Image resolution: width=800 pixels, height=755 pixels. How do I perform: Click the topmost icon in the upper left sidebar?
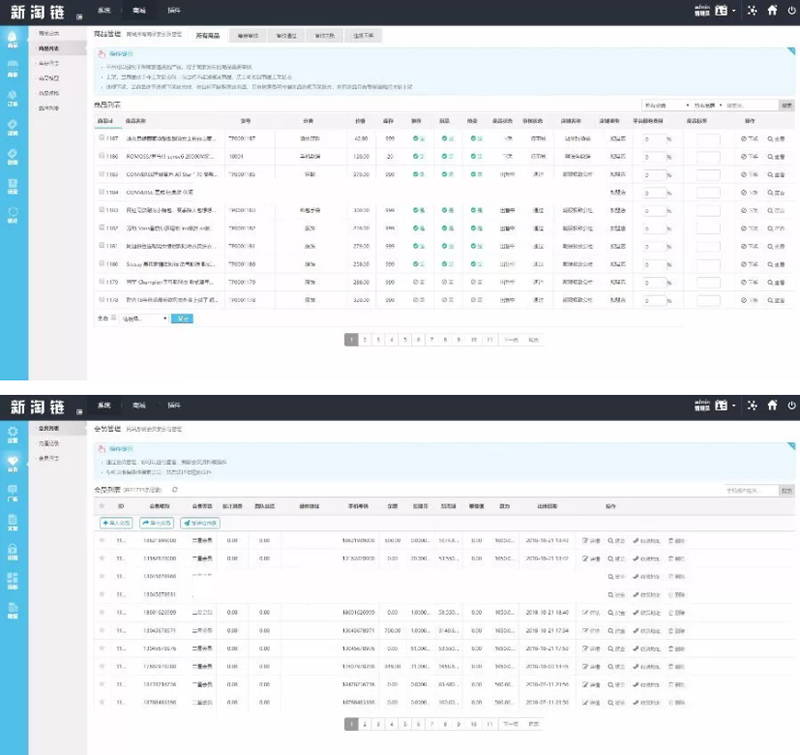tap(13, 39)
